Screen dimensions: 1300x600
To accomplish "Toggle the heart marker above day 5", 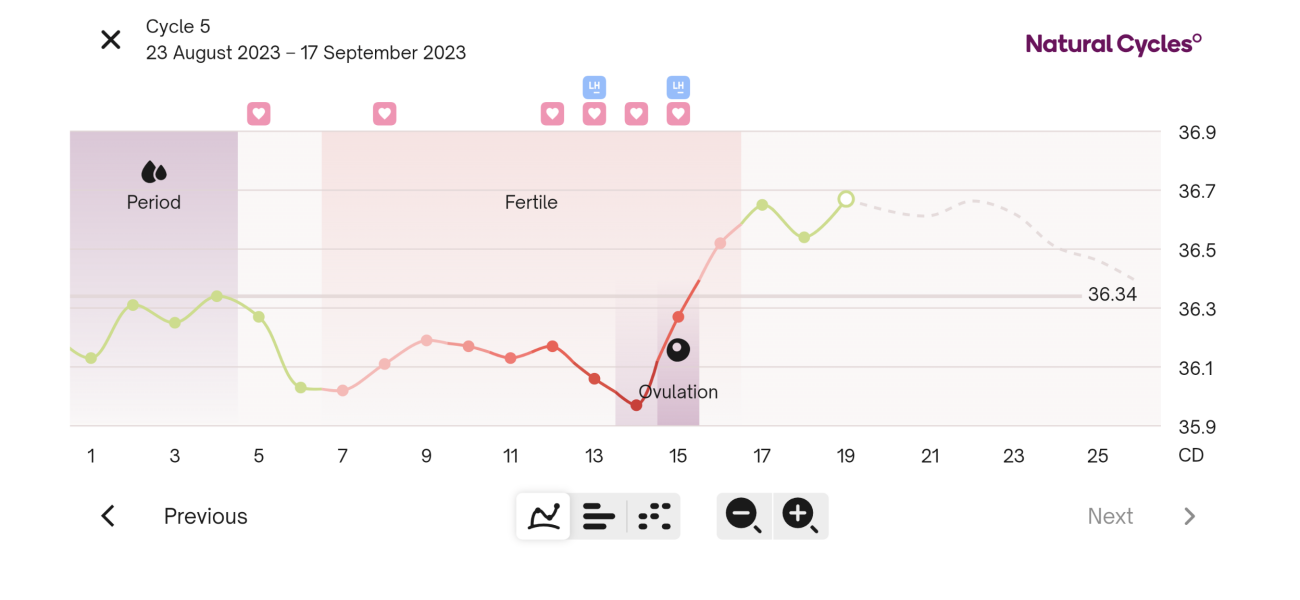I will [x=259, y=114].
